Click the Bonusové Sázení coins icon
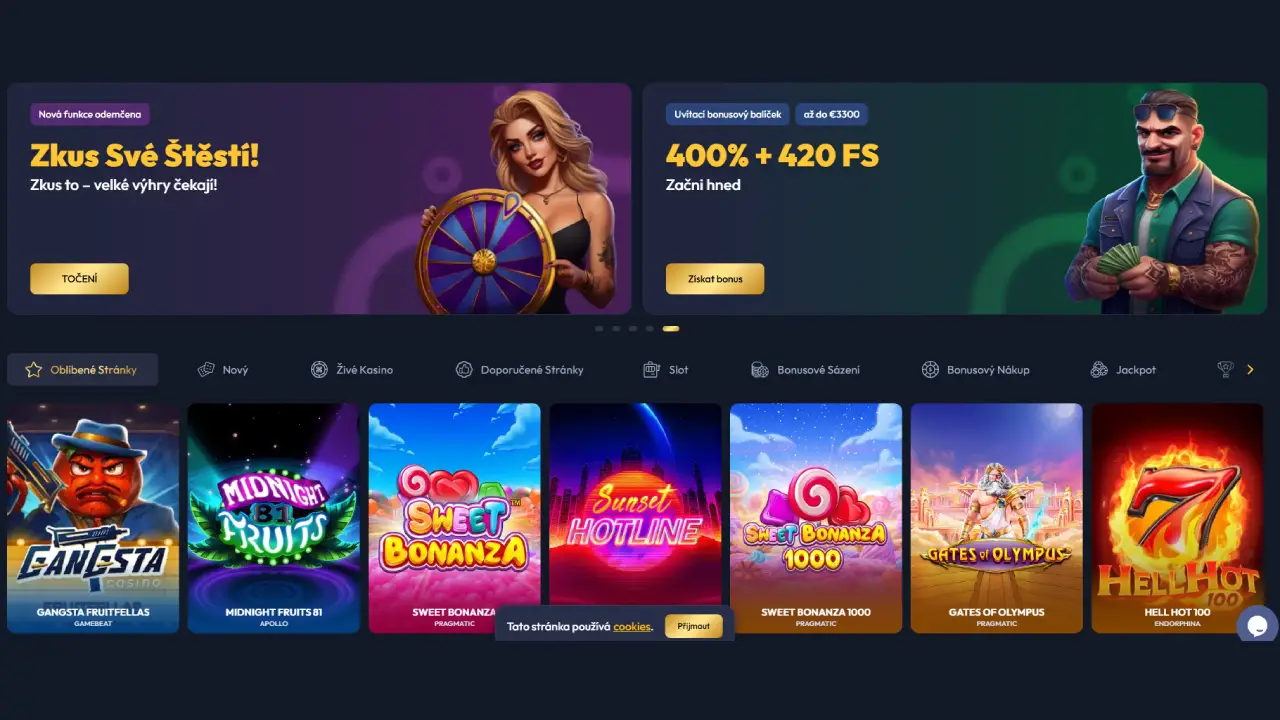This screenshot has width=1280, height=720. click(760, 370)
